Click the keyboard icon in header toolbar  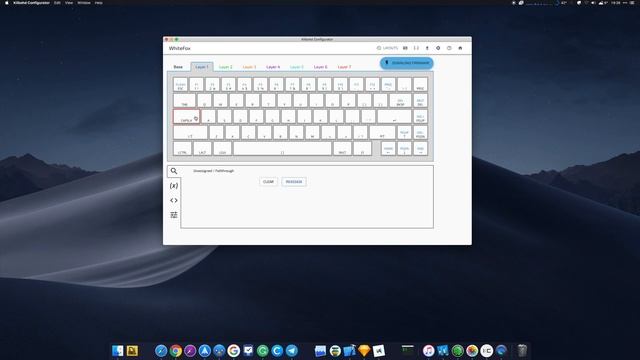[x=405, y=48]
